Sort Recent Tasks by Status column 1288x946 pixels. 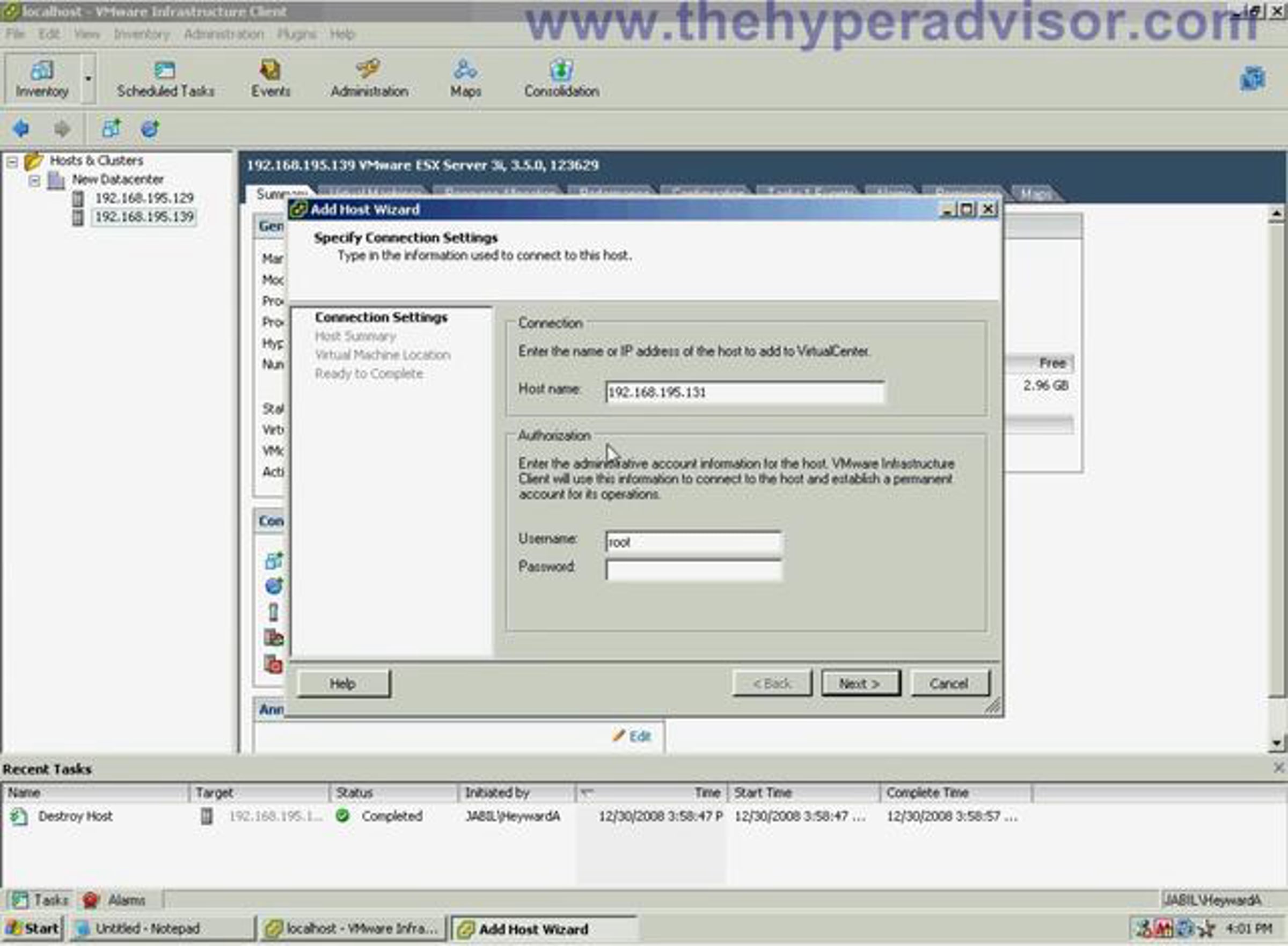pyautogui.click(x=394, y=793)
